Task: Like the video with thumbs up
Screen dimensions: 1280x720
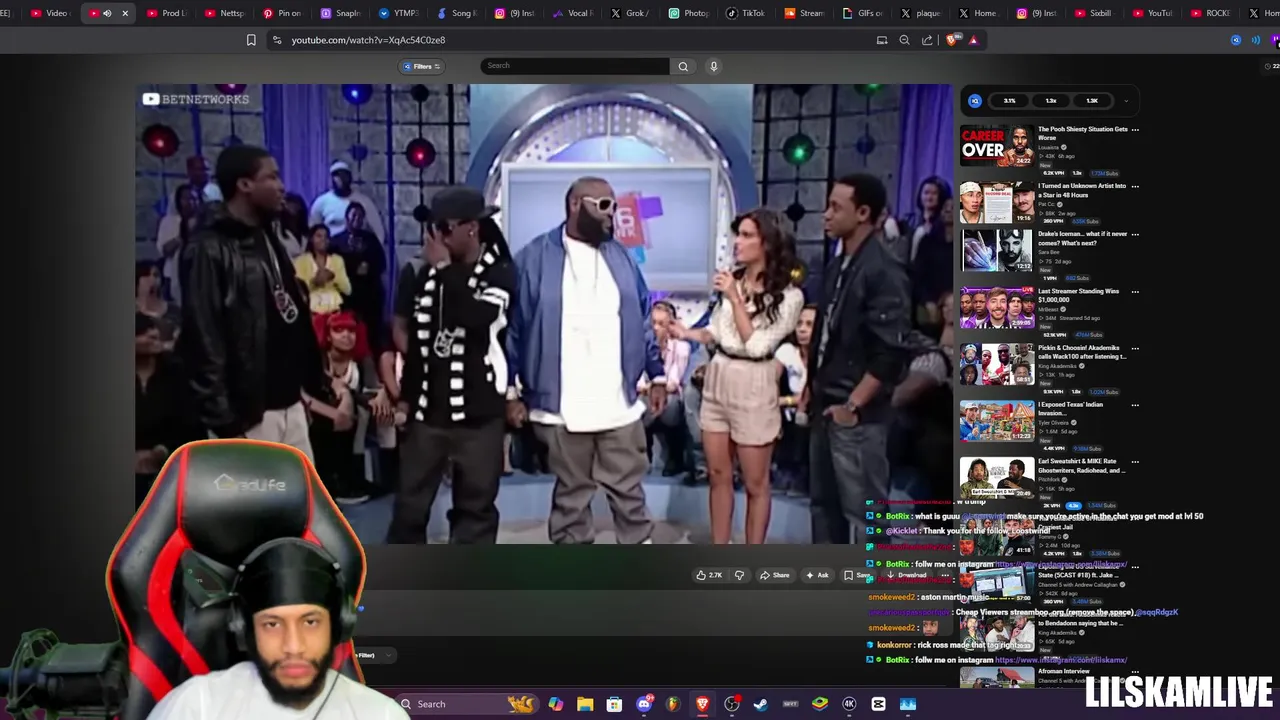Action: [709, 575]
